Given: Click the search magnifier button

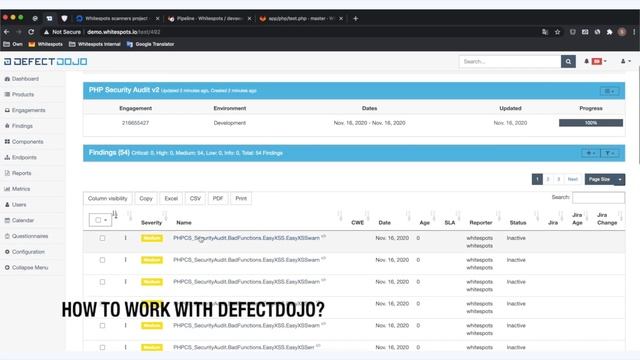Looking at the screenshot, I should (x=568, y=62).
